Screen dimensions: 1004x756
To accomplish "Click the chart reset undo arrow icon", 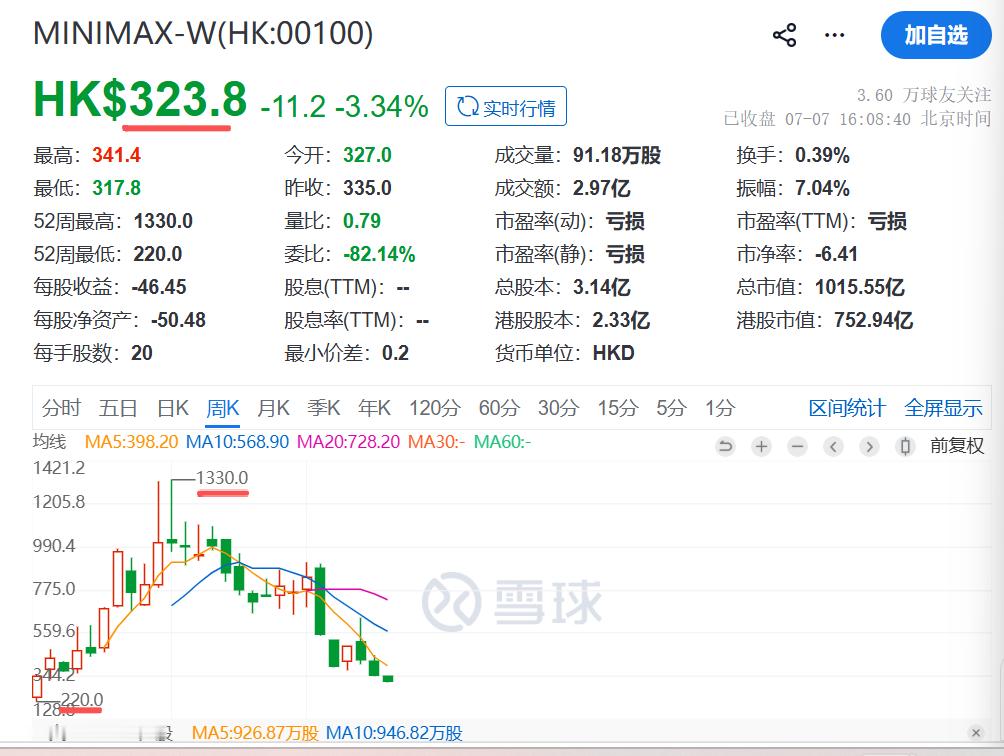I will 725,446.
